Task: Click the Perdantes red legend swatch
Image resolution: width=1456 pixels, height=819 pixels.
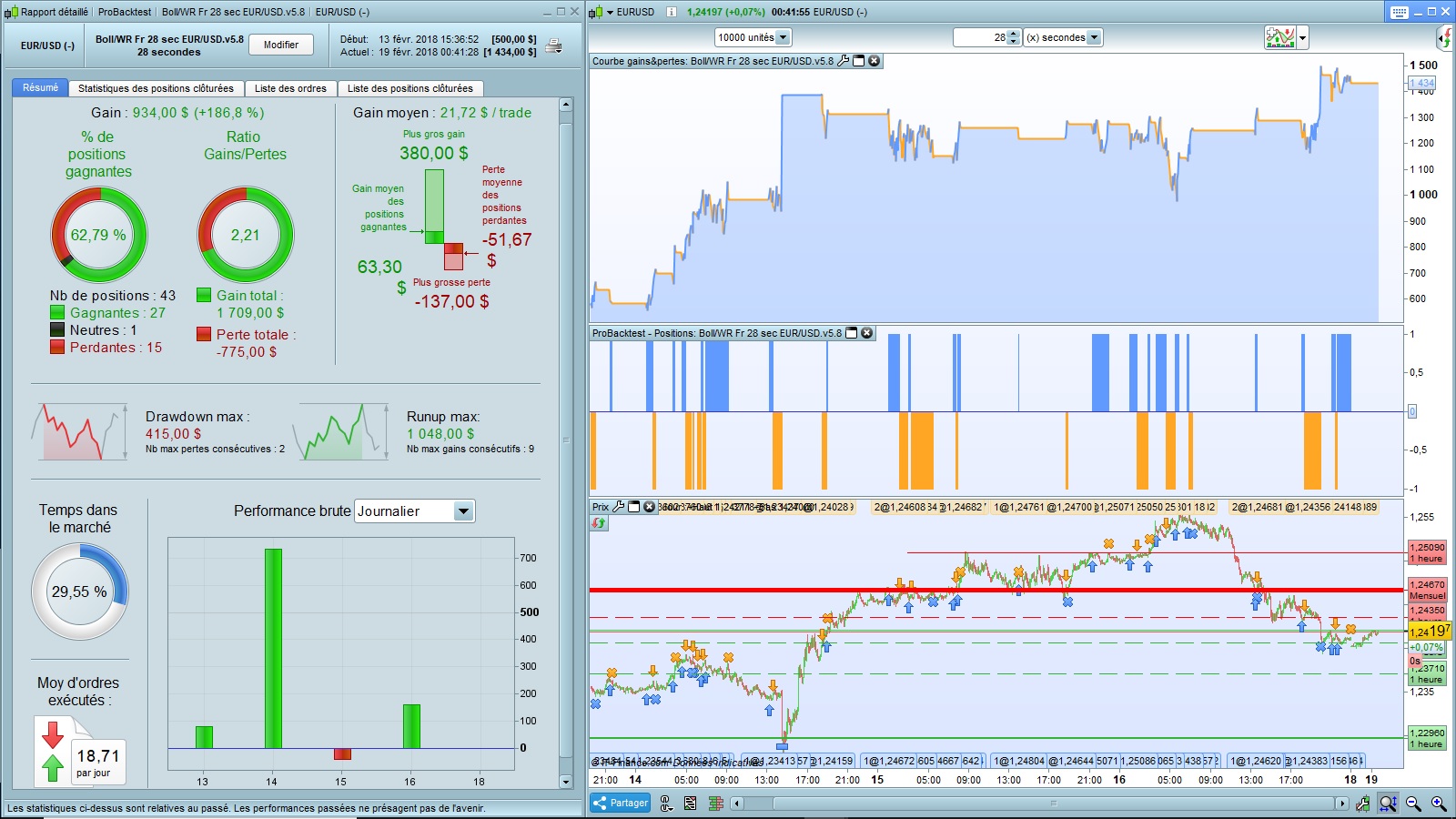Action: (x=57, y=347)
